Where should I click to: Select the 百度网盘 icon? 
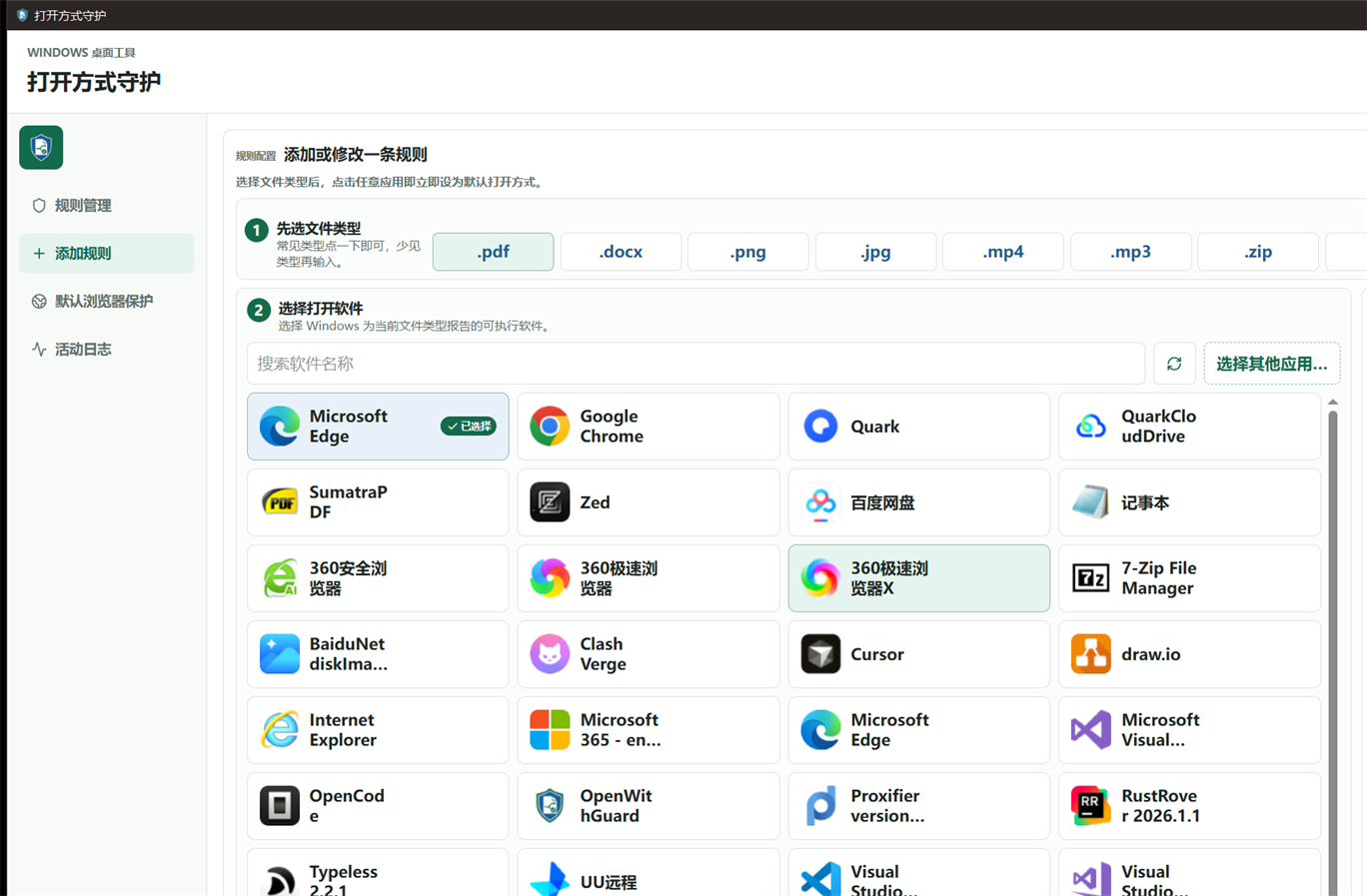(820, 502)
